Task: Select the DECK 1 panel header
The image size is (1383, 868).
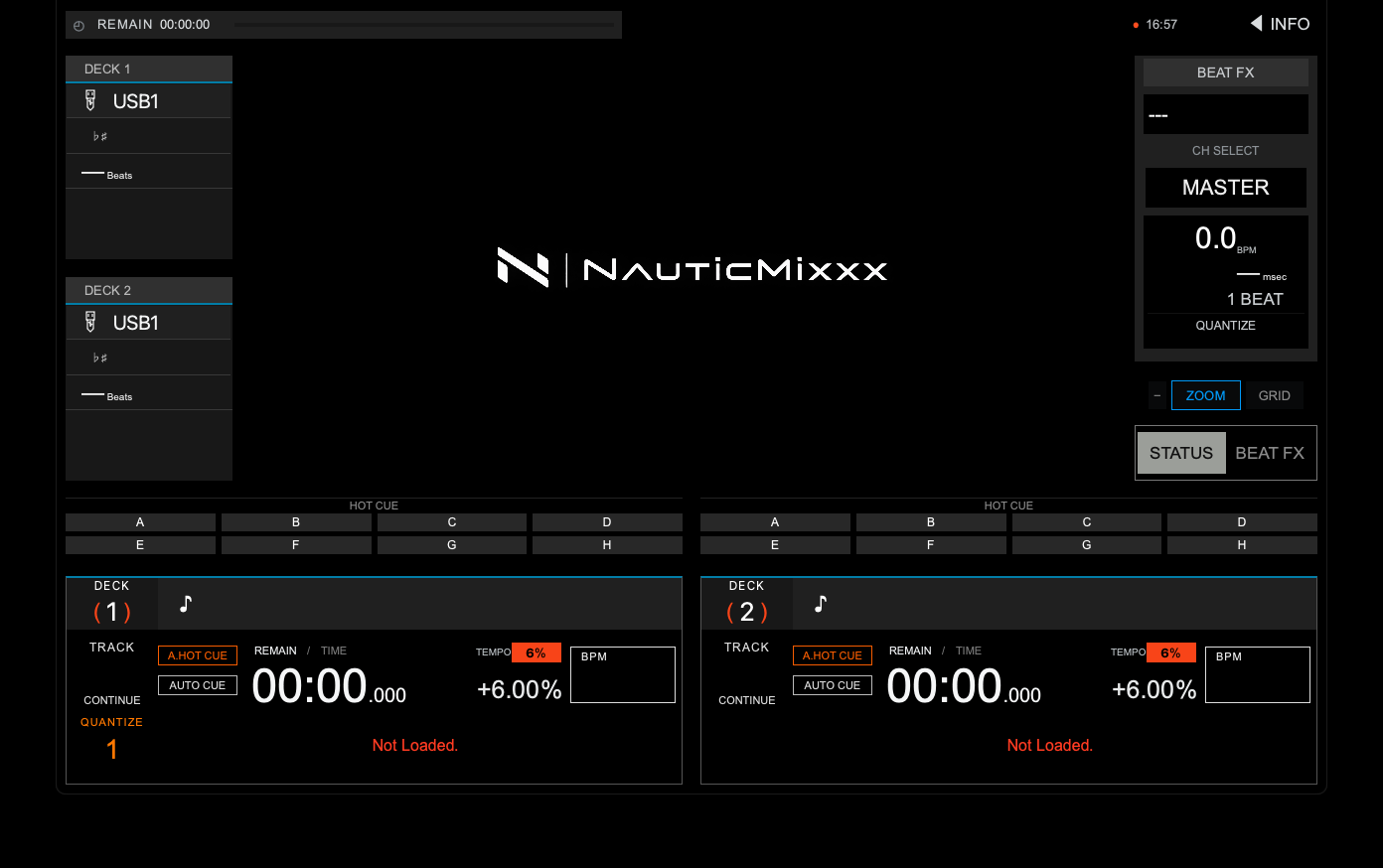Action: 149,69
